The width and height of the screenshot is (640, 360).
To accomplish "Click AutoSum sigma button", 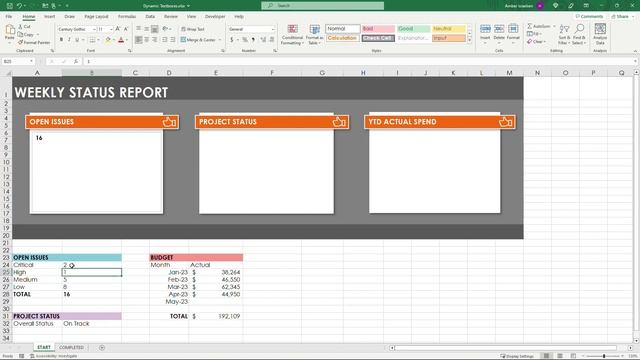I will pyautogui.click(x=538, y=26).
